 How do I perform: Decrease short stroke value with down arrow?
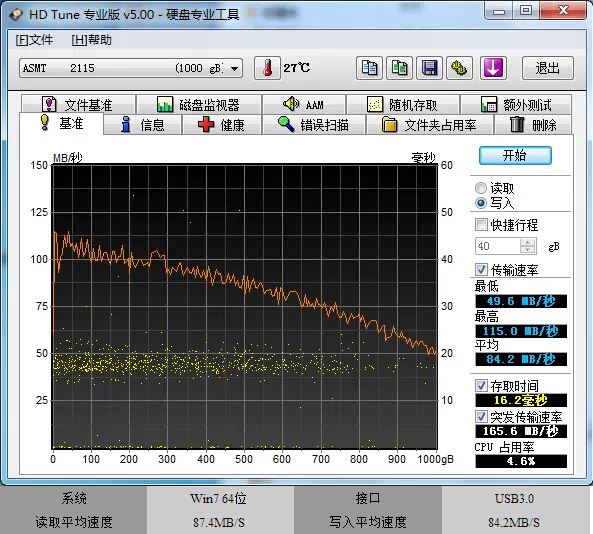click(x=528, y=250)
